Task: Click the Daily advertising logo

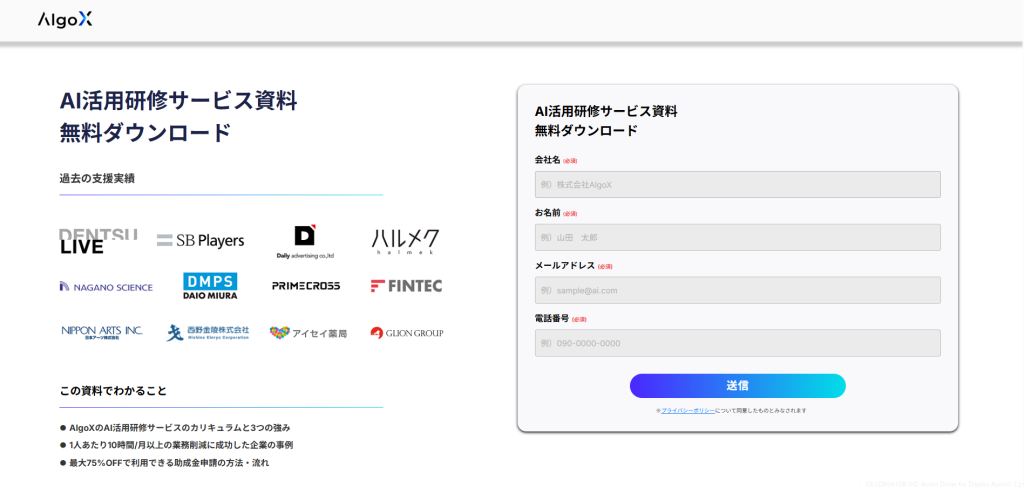Action: pyautogui.click(x=305, y=242)
